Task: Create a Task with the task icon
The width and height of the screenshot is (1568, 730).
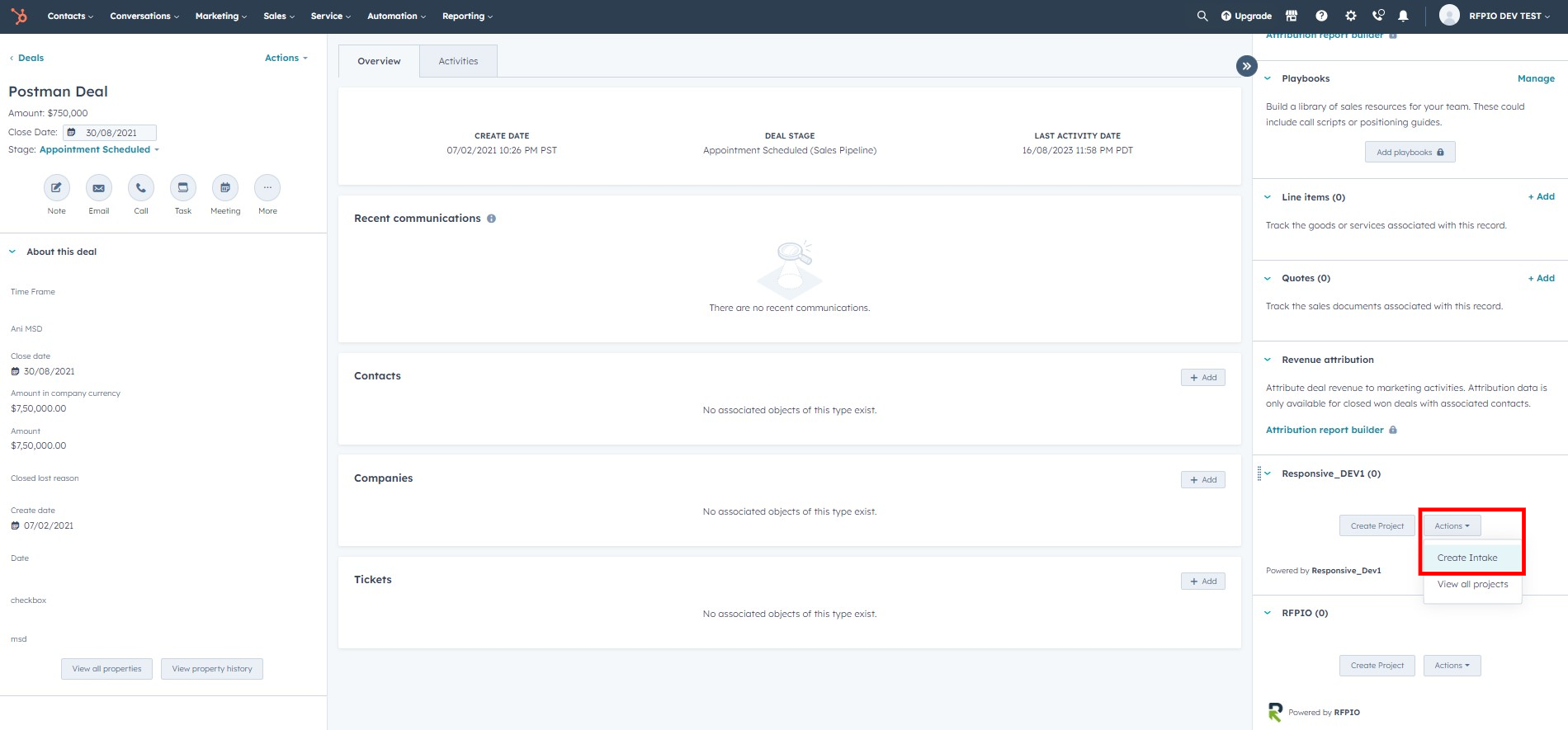Action: click(183, 188)
